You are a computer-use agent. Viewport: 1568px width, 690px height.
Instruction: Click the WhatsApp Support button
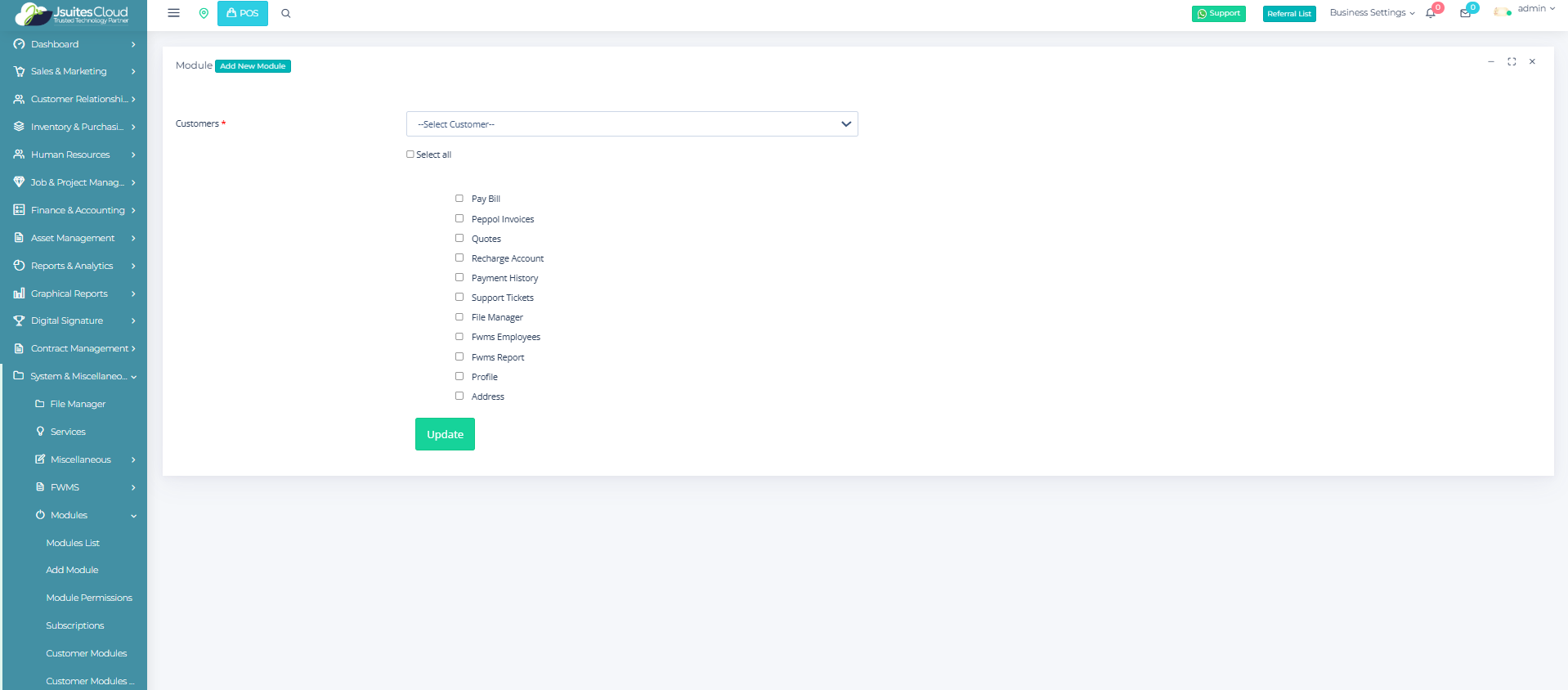(1218, 13)
